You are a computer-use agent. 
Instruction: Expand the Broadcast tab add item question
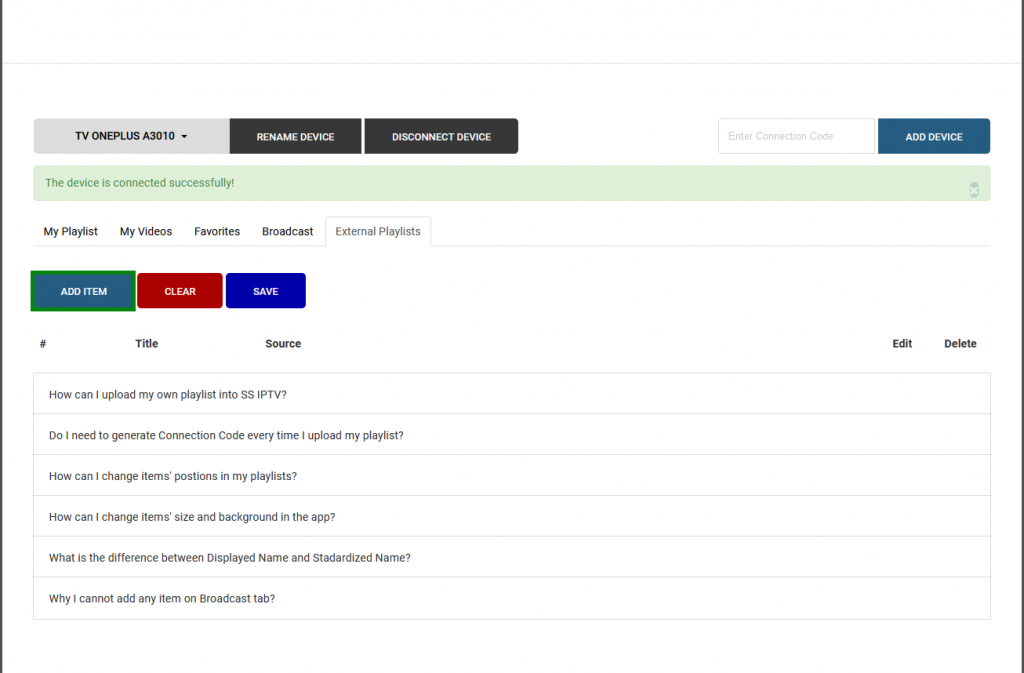162,598
